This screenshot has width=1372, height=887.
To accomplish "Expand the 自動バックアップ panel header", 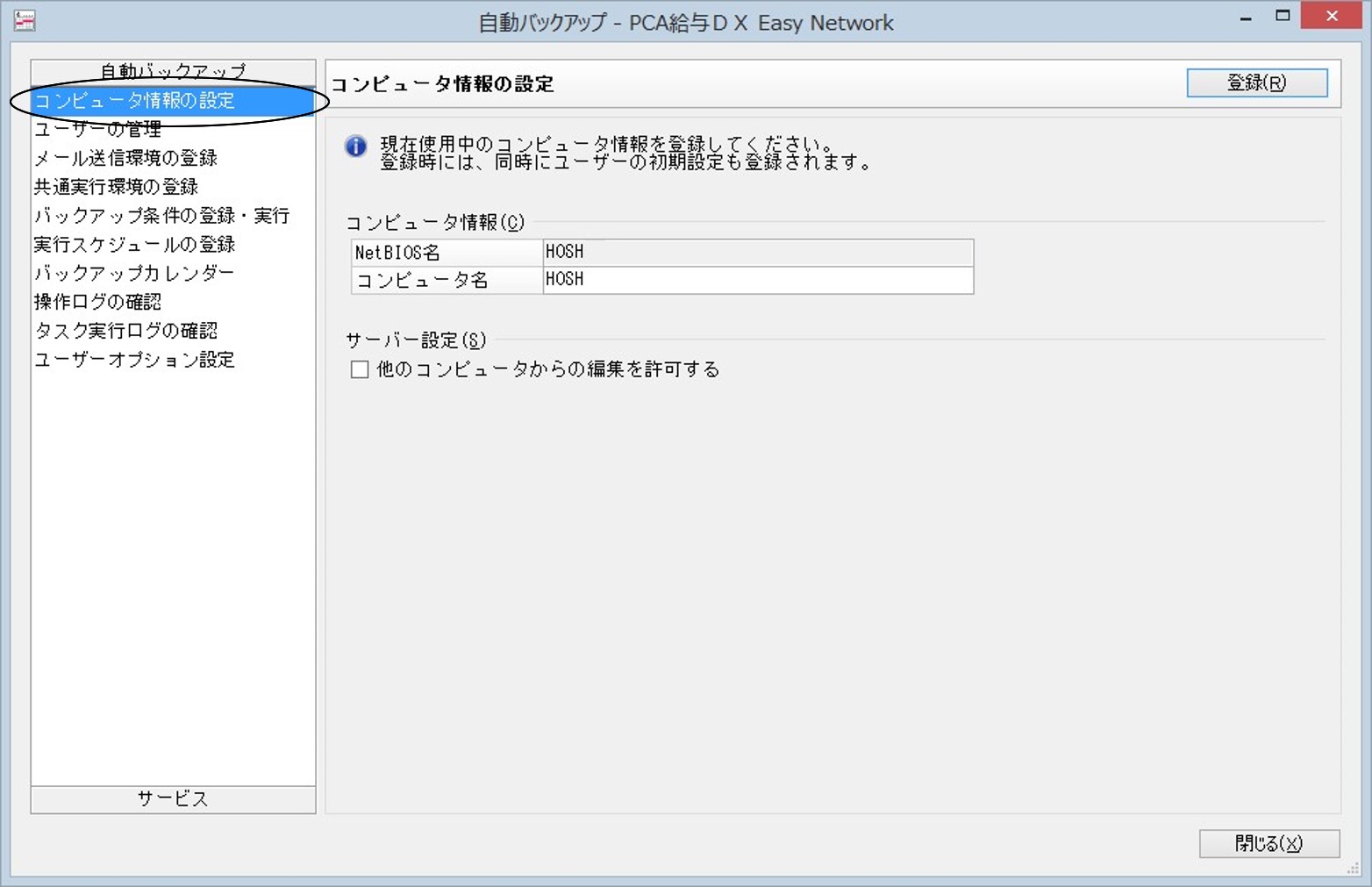I will coord(173,71).
